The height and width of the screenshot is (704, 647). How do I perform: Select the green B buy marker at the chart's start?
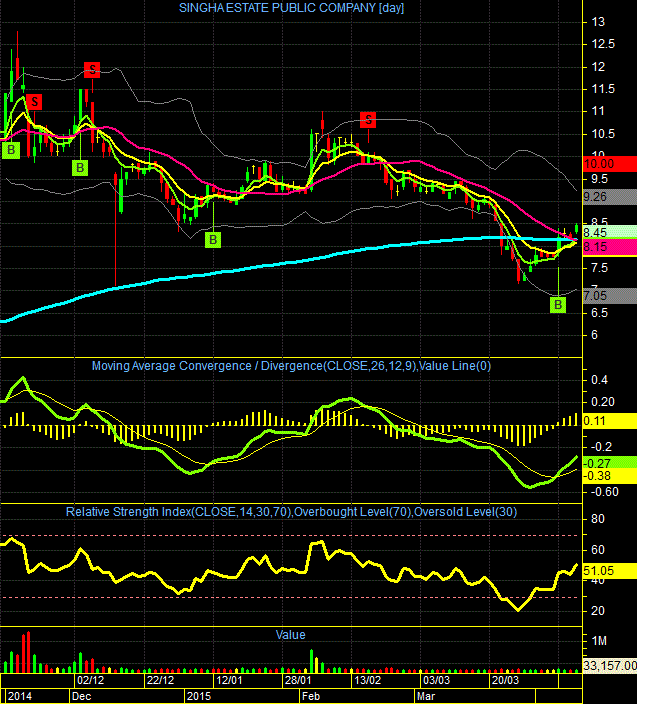pos(11,150)
